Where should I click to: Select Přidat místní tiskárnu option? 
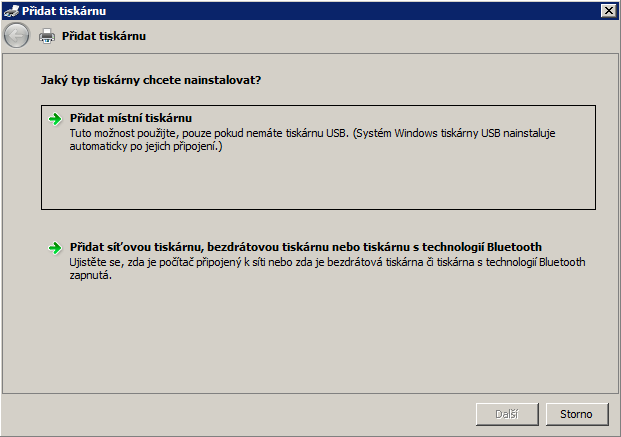click(131, 118)
